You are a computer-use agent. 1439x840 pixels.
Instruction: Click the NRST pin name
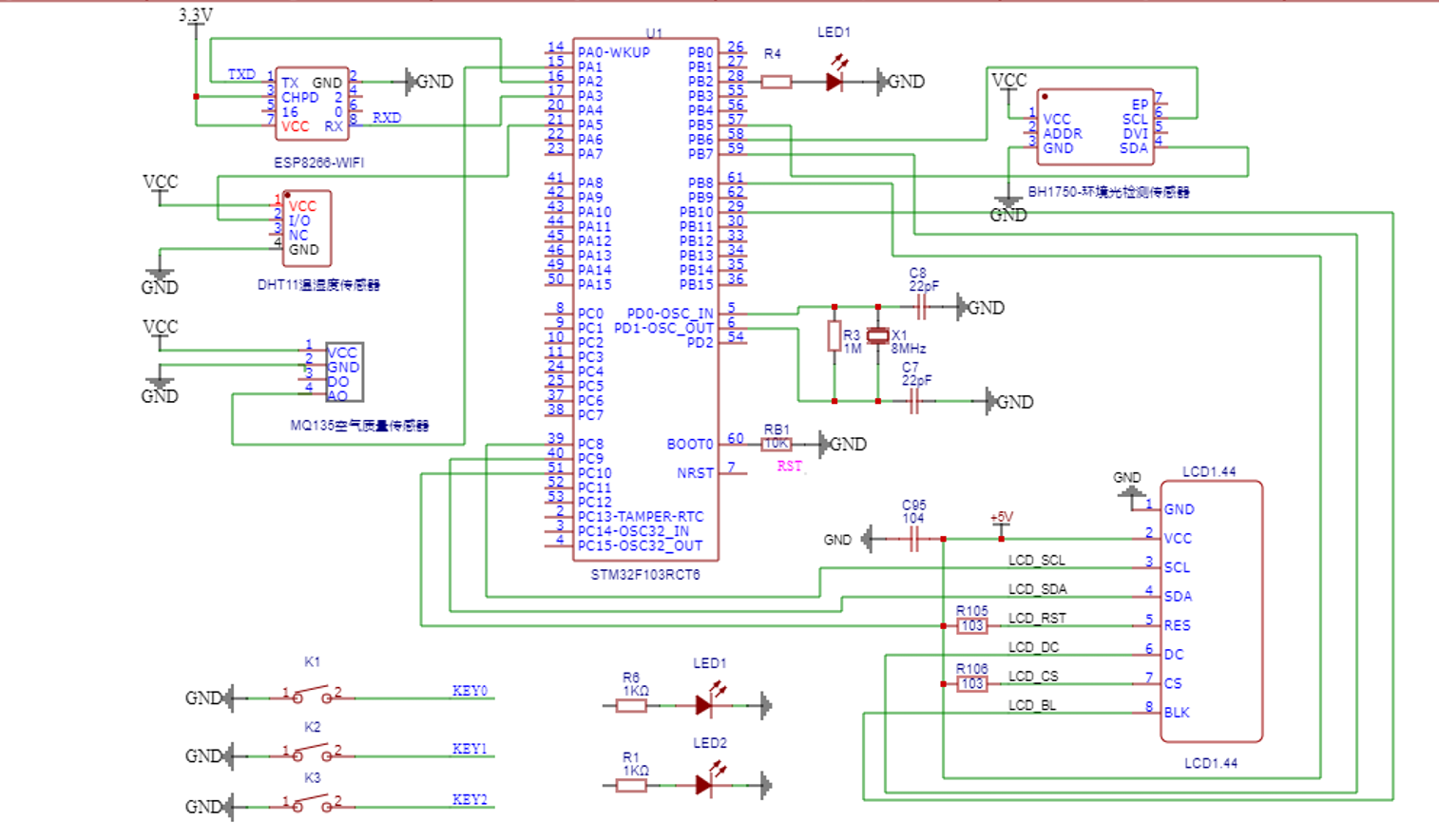coord(696,473)
